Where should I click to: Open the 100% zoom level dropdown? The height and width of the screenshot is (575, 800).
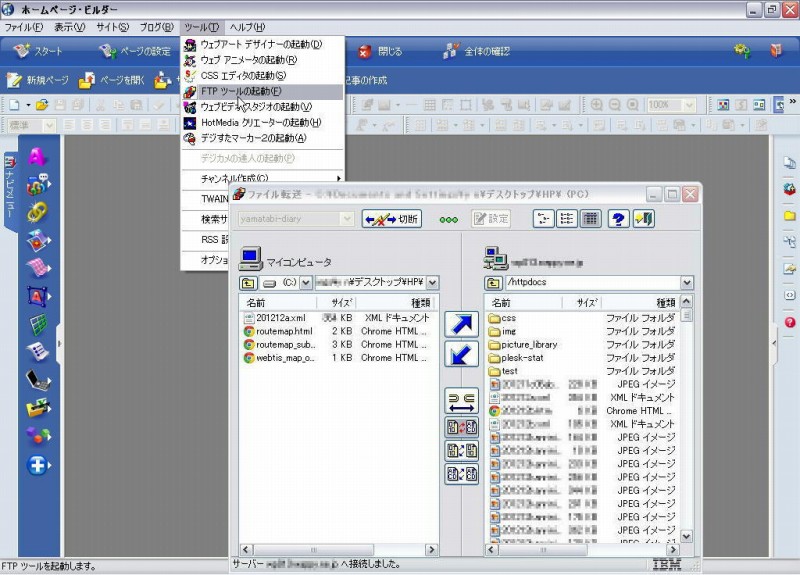click(689, 106)
